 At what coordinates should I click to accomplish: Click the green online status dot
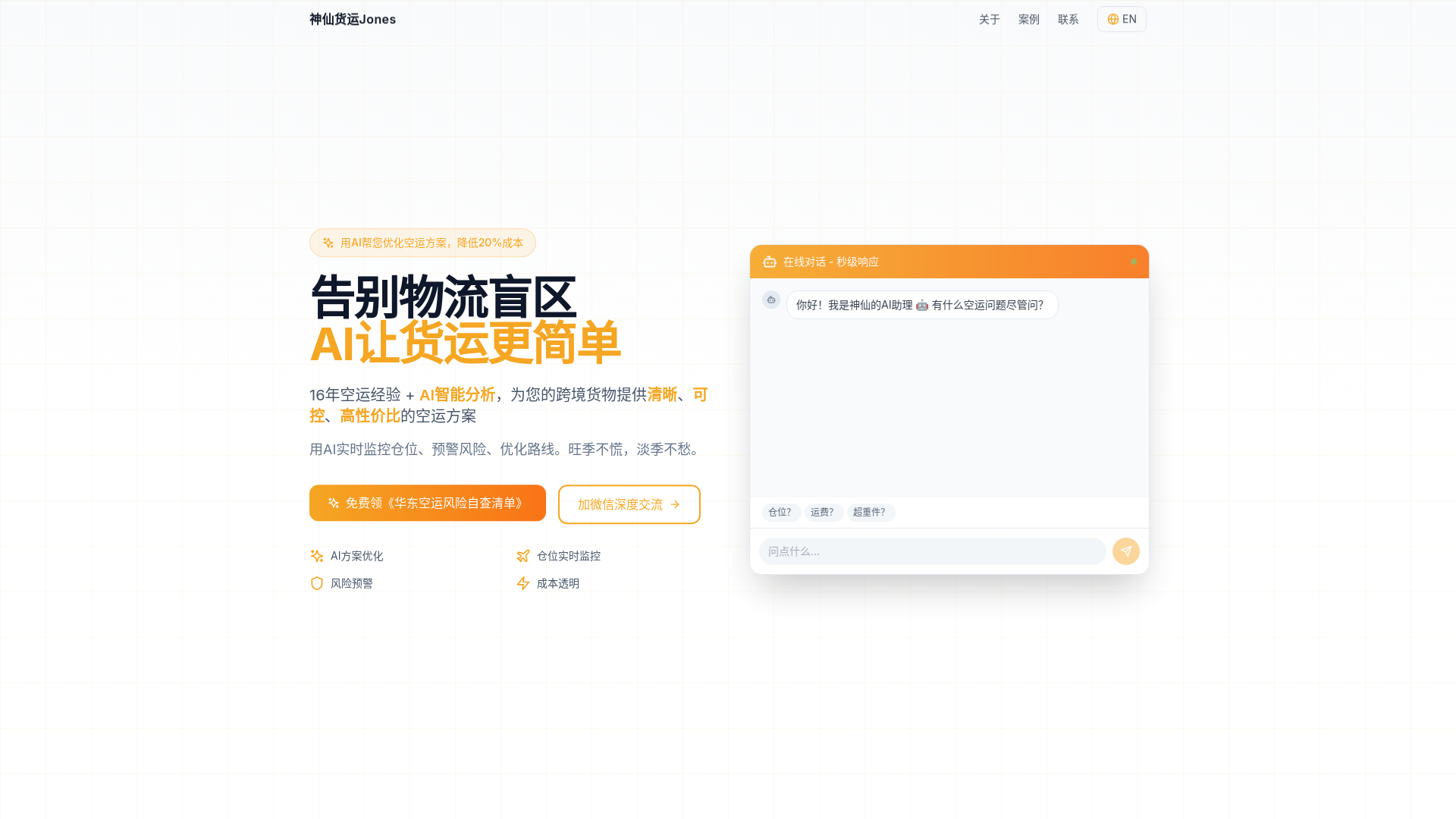[1134, 262]
